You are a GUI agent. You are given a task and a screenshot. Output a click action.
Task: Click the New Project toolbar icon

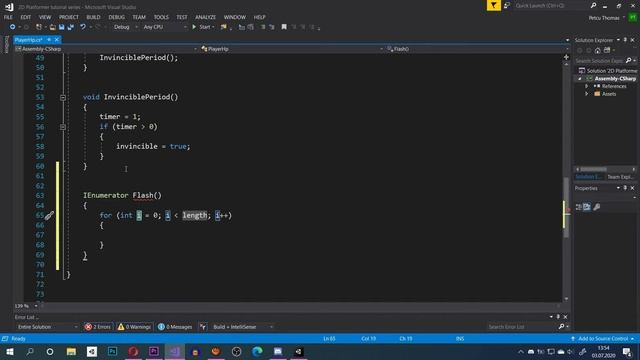[x=39, y=27]
